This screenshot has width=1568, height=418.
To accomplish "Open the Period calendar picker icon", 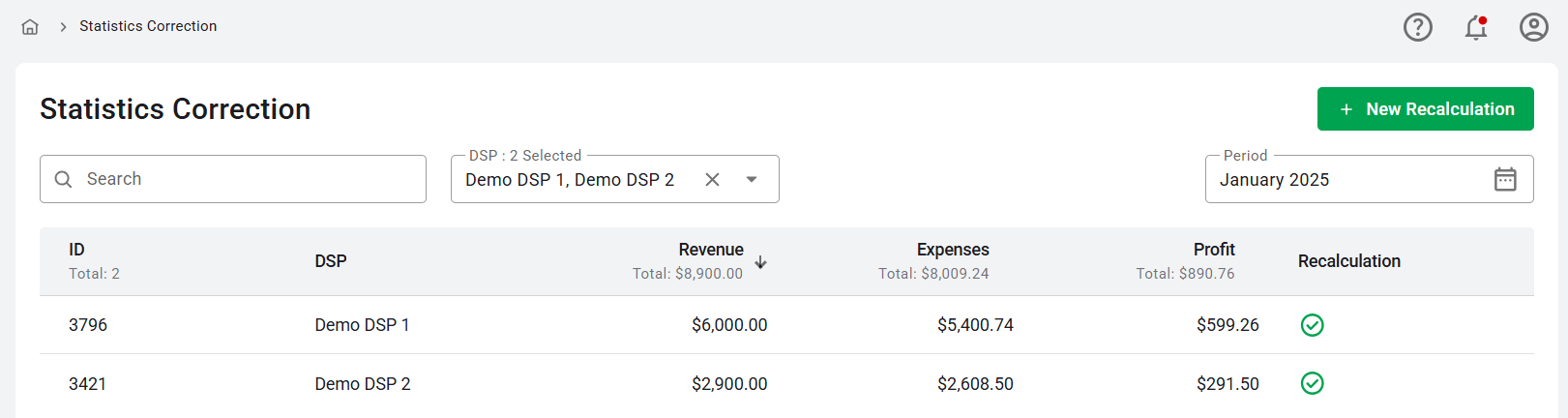I will pyautogui.click(x=1504, y=179).
